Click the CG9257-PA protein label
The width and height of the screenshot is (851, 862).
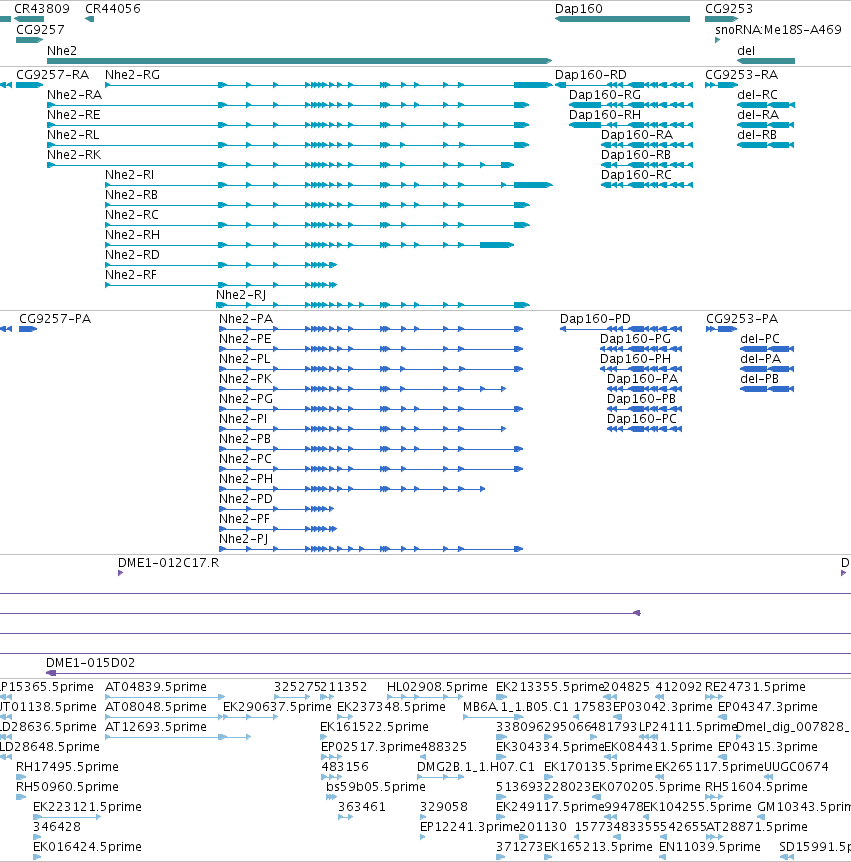click(55, 319)
